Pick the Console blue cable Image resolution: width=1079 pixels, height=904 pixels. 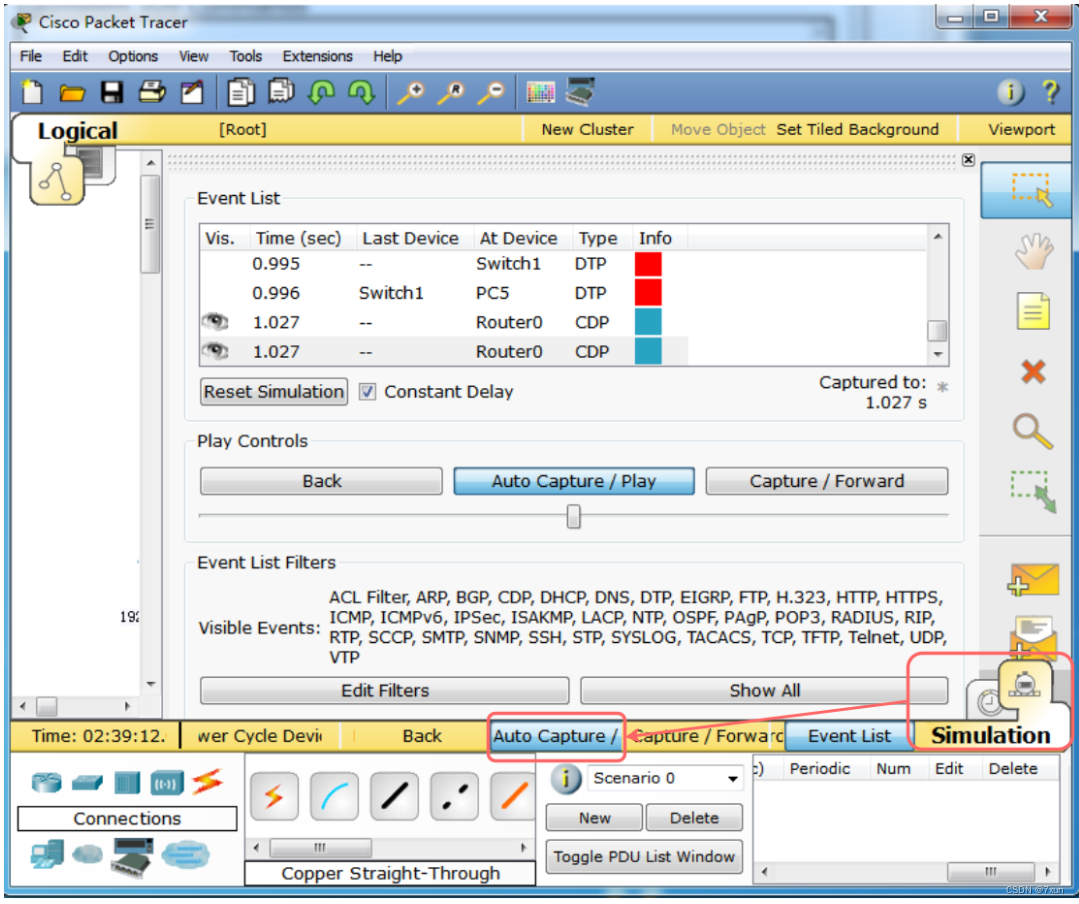334,796
